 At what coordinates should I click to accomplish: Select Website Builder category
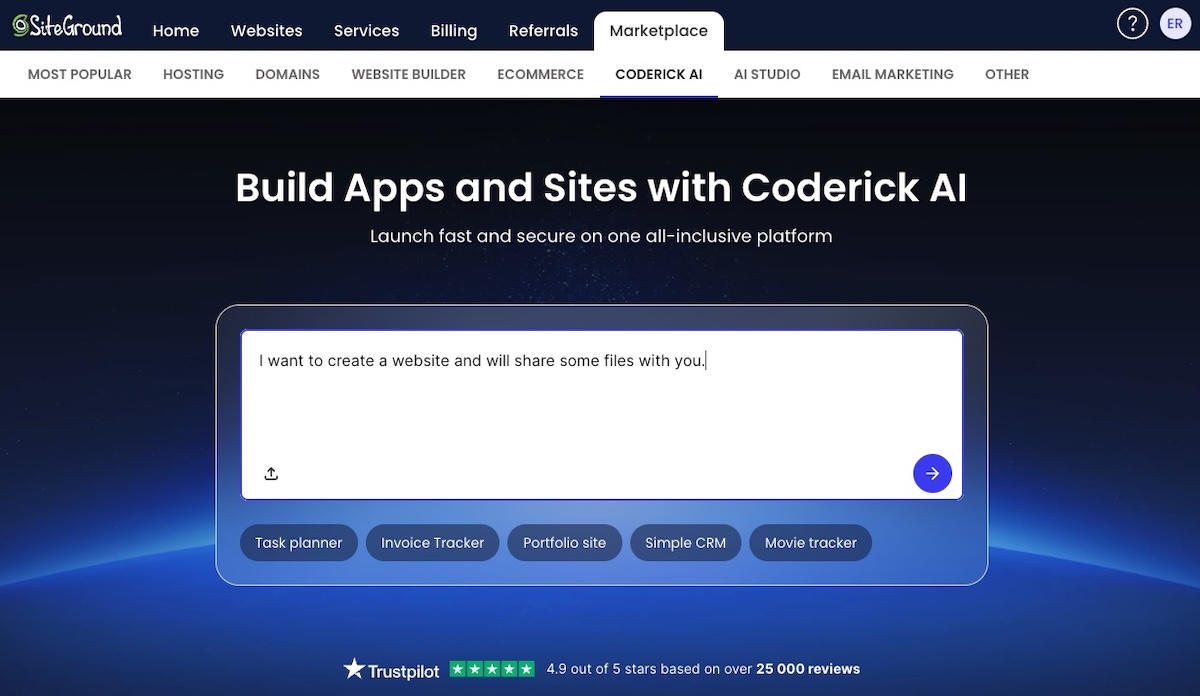(408, 74)
